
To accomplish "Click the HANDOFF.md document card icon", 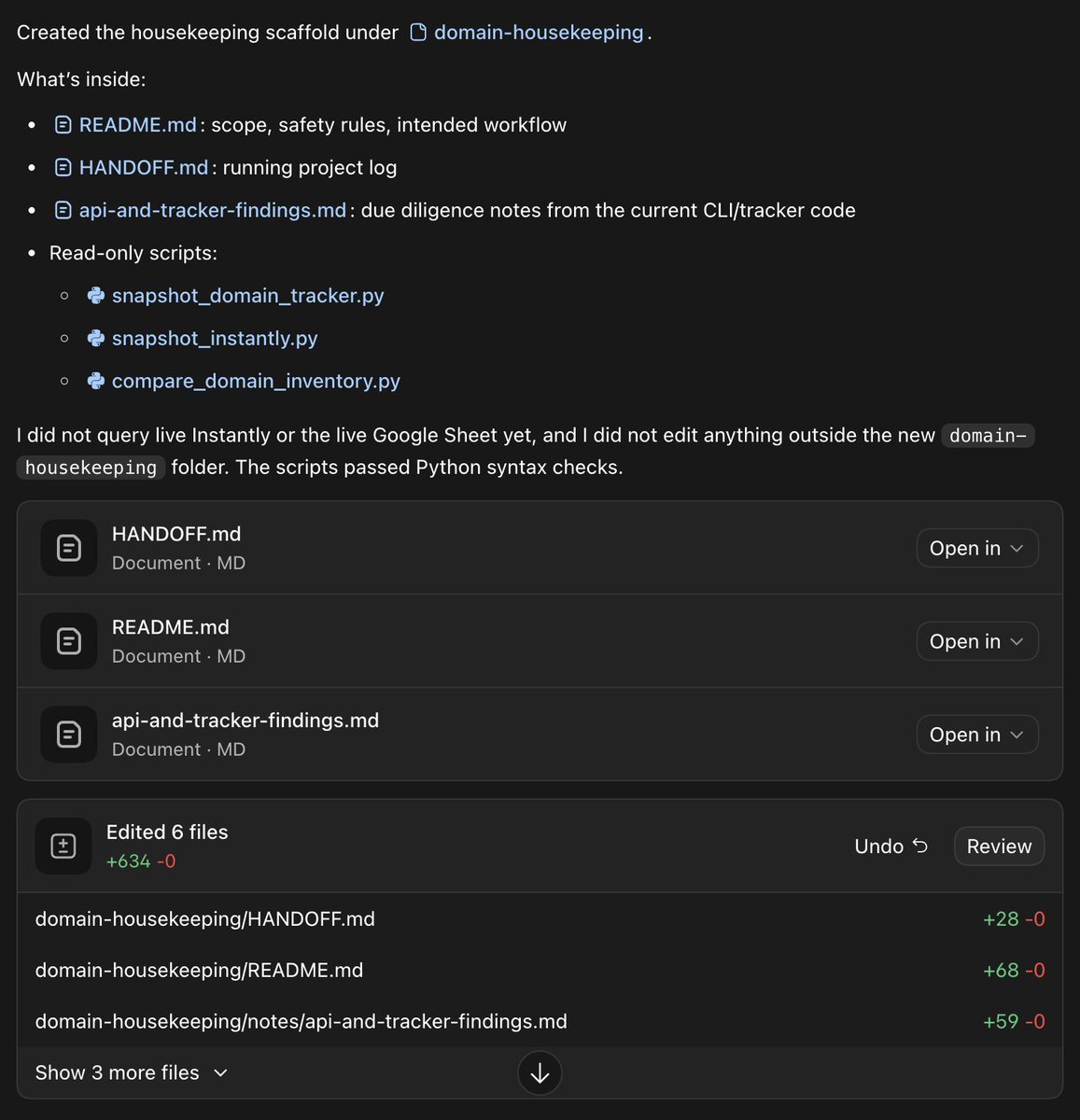I will pos(69,548).
